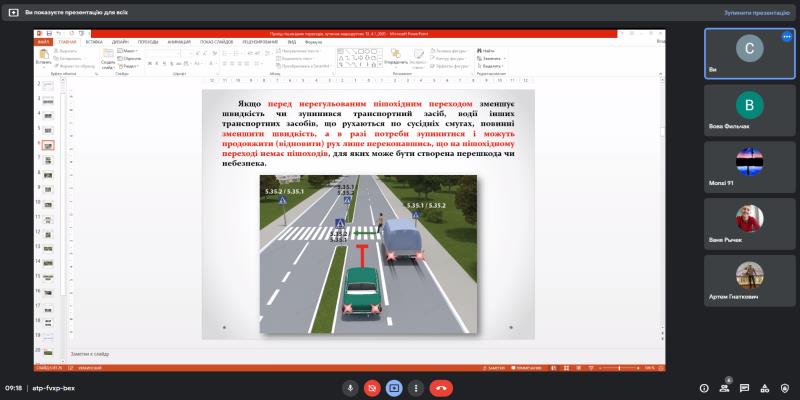Mute the microphone in the call bar
This screenshot has height=400, width=800.
pyautogui.click(x=350, y=387)
